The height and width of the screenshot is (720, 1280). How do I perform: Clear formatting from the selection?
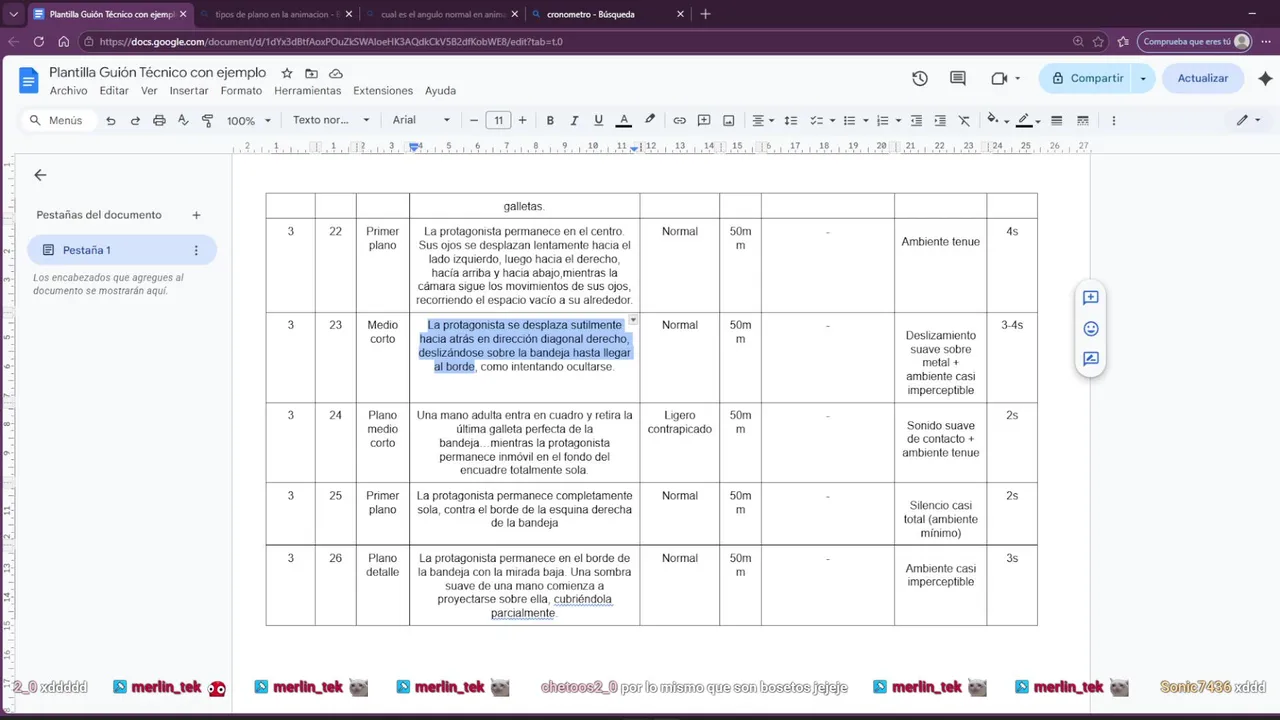pos(964,120)
